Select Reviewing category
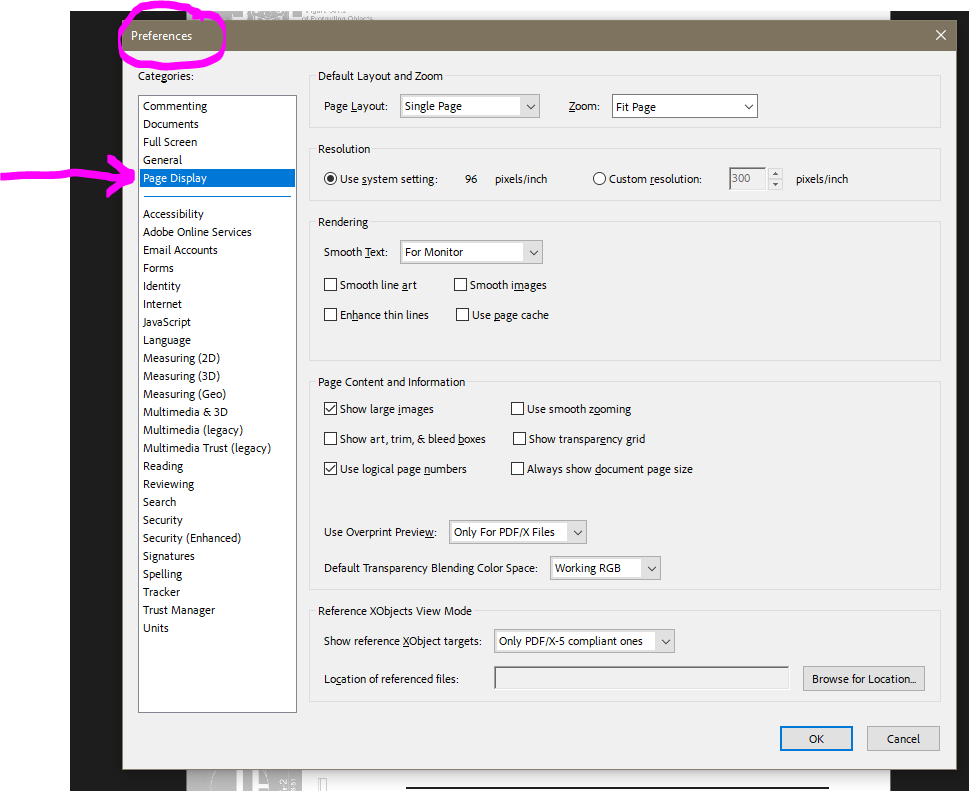 (168, 484)
